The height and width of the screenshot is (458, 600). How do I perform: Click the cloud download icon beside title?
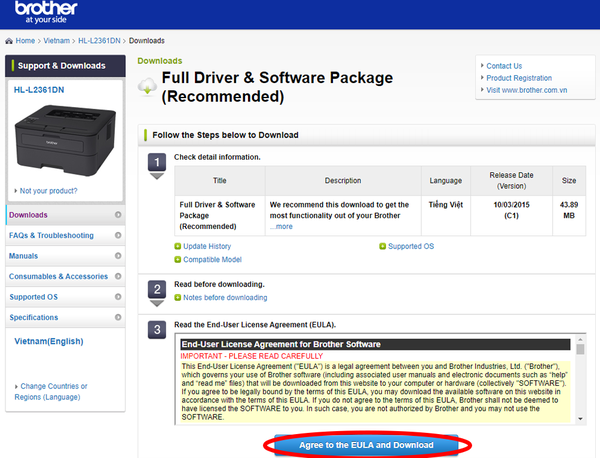coord(147,87)
